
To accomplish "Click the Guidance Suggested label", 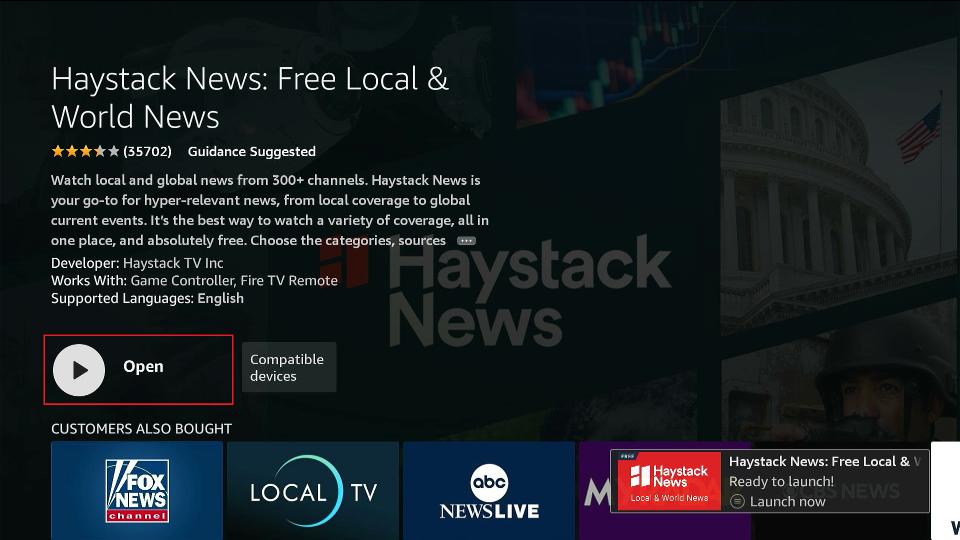I will pos(252,151).
